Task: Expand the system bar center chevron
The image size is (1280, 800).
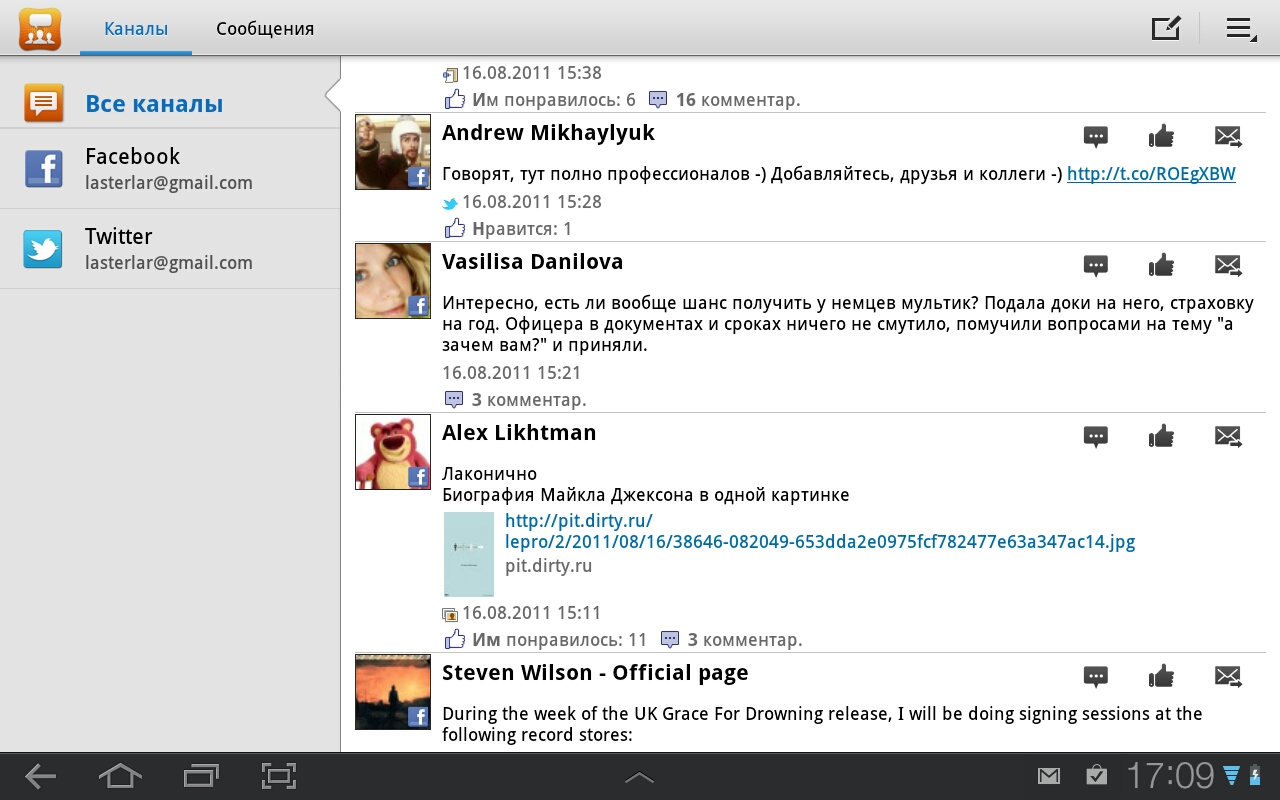Action: point(639,777)
